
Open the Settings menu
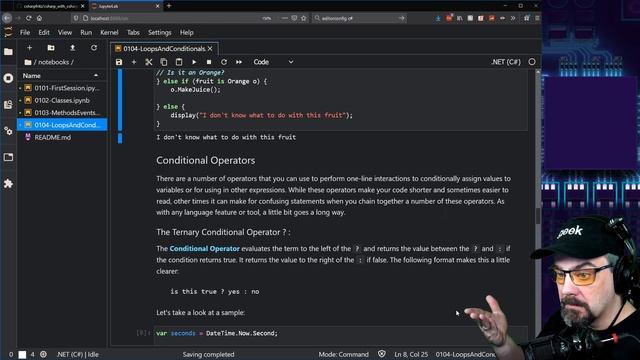160,32
